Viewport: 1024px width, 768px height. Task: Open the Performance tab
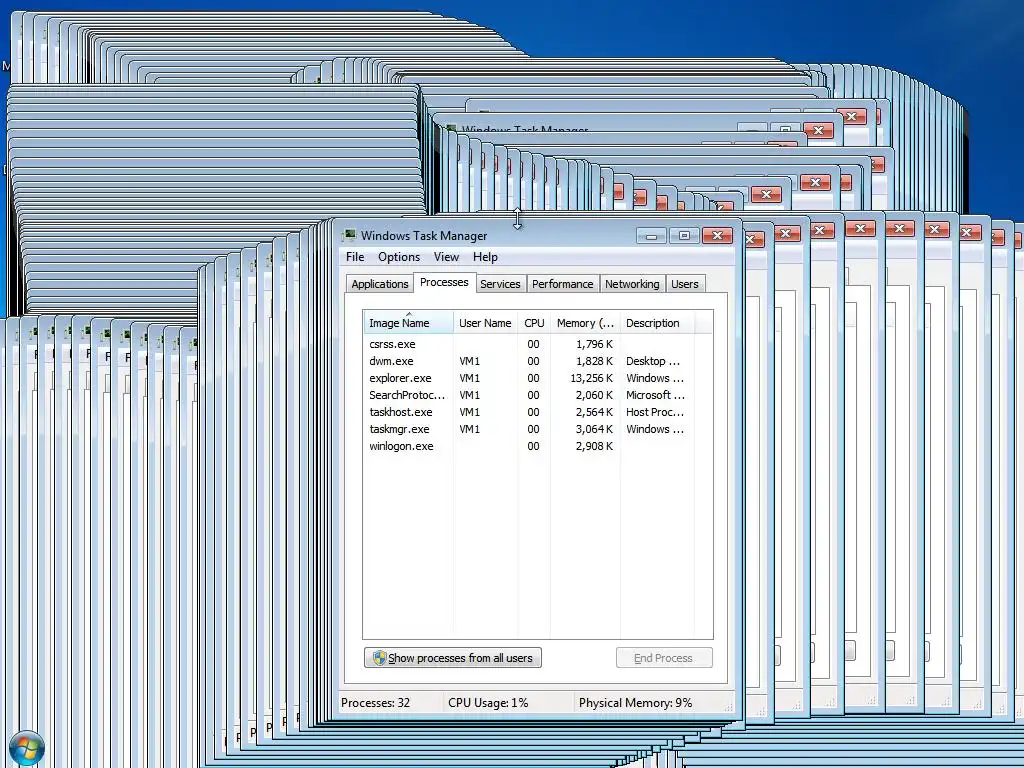click(x=562, y=284)
